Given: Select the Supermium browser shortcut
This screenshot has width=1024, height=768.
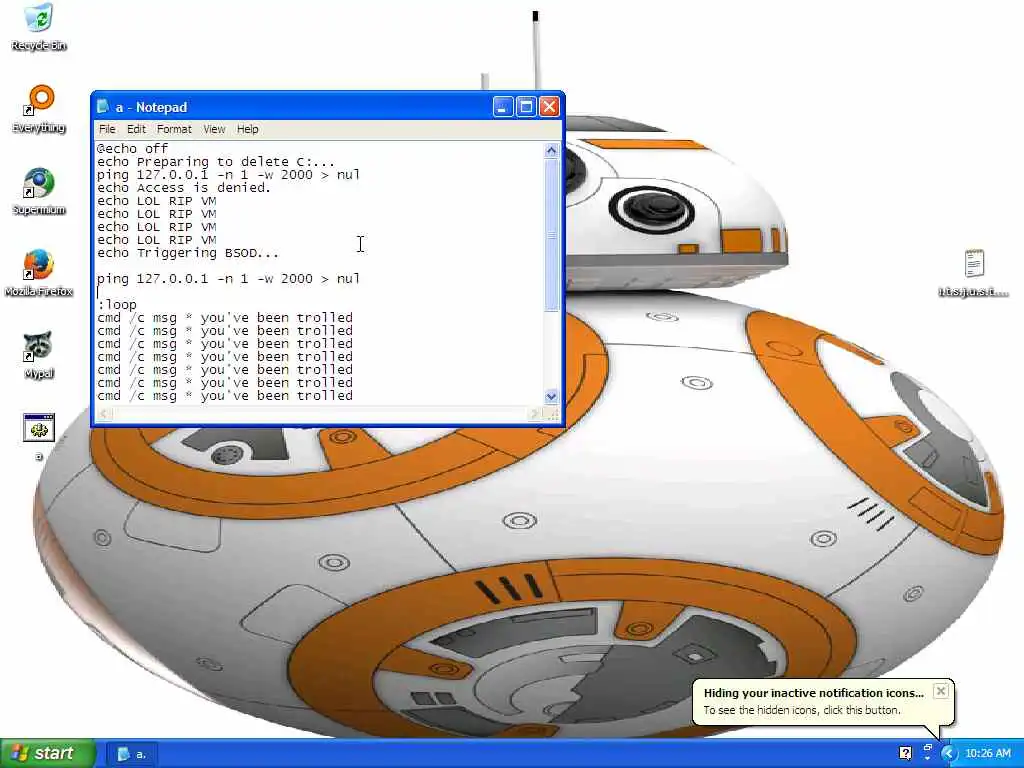Looking at the screenshot, I should tap(39, 191).
